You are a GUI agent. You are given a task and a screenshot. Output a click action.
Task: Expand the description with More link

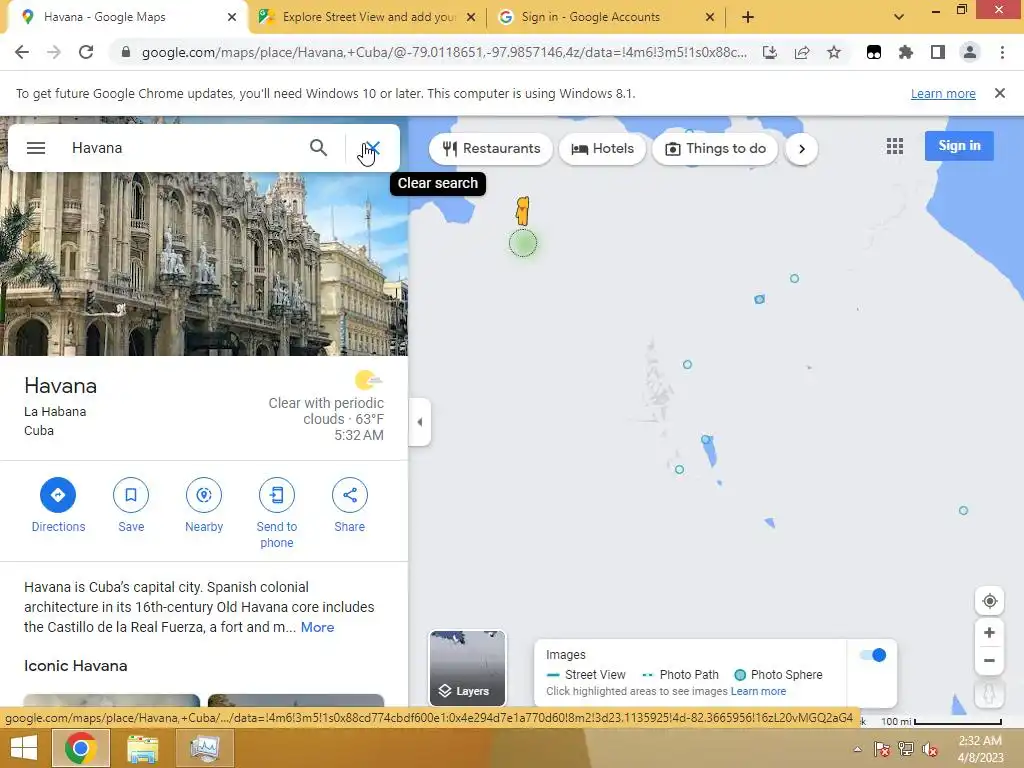[x=317, y=627]
